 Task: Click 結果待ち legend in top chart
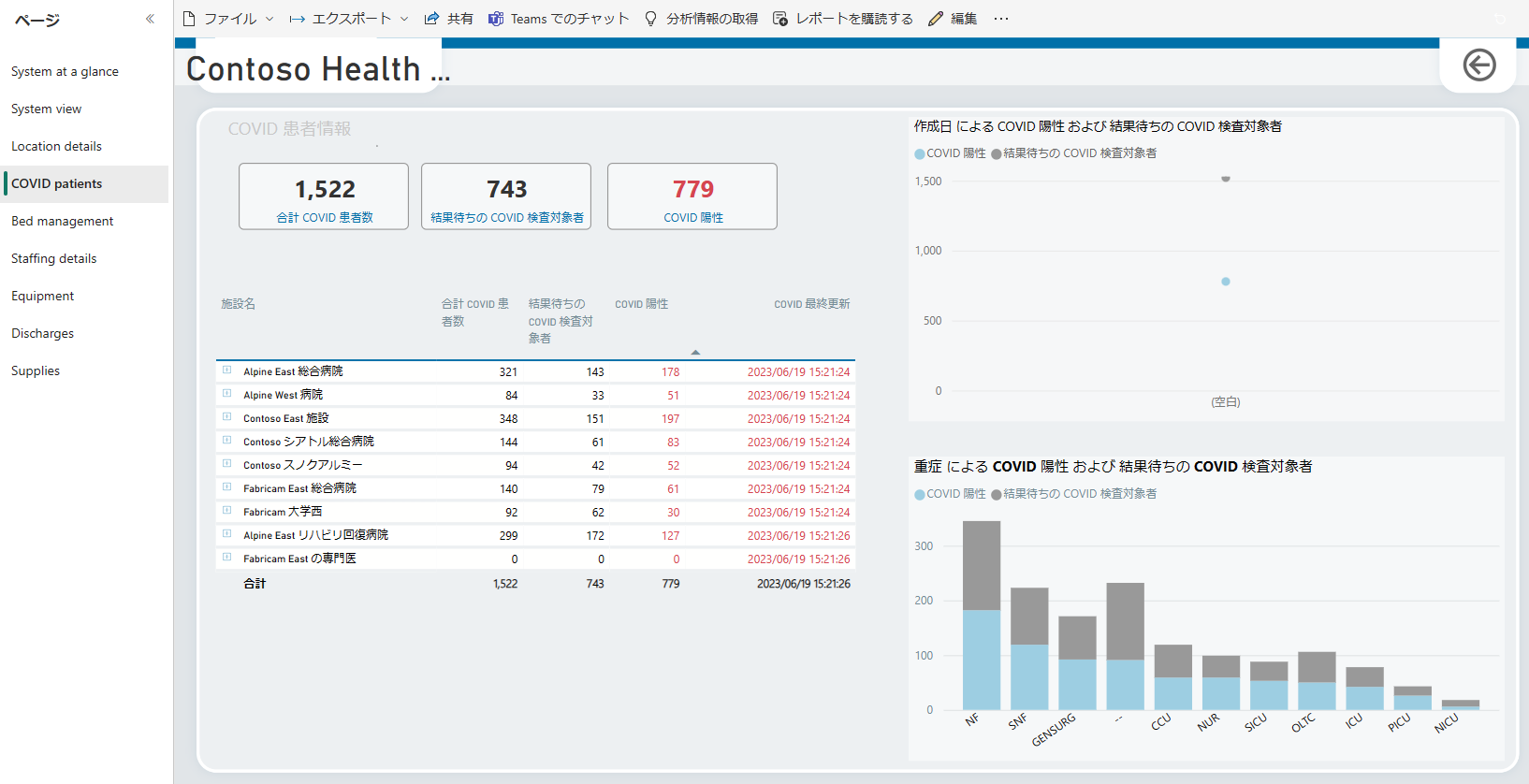pyautogui.click(x=1074, y=153)
